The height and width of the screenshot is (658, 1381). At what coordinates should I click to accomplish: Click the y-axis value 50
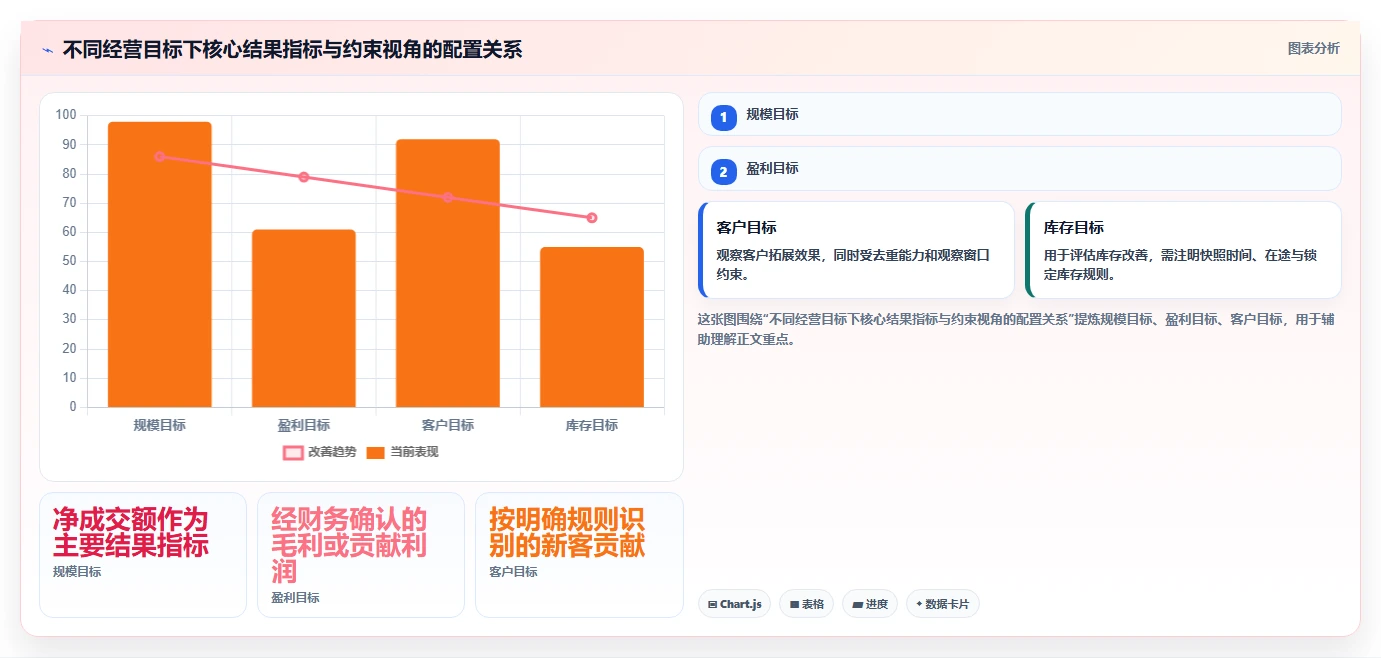point(69,261)
